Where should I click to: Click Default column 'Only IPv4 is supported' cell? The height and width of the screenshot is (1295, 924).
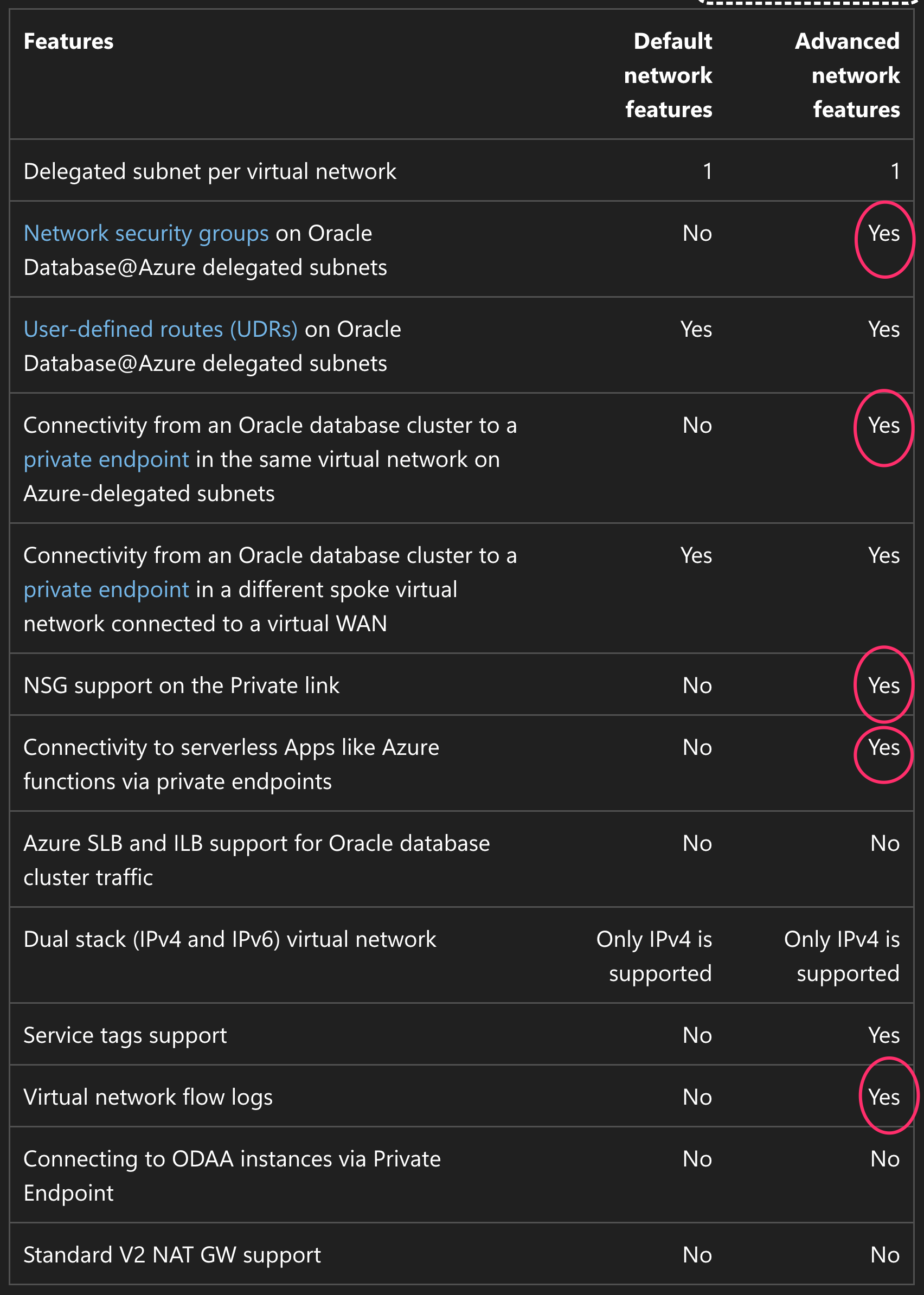click(655, 957)
